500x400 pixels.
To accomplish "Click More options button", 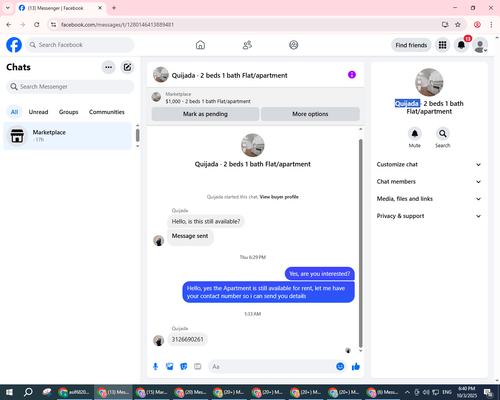I will (310, 114).
